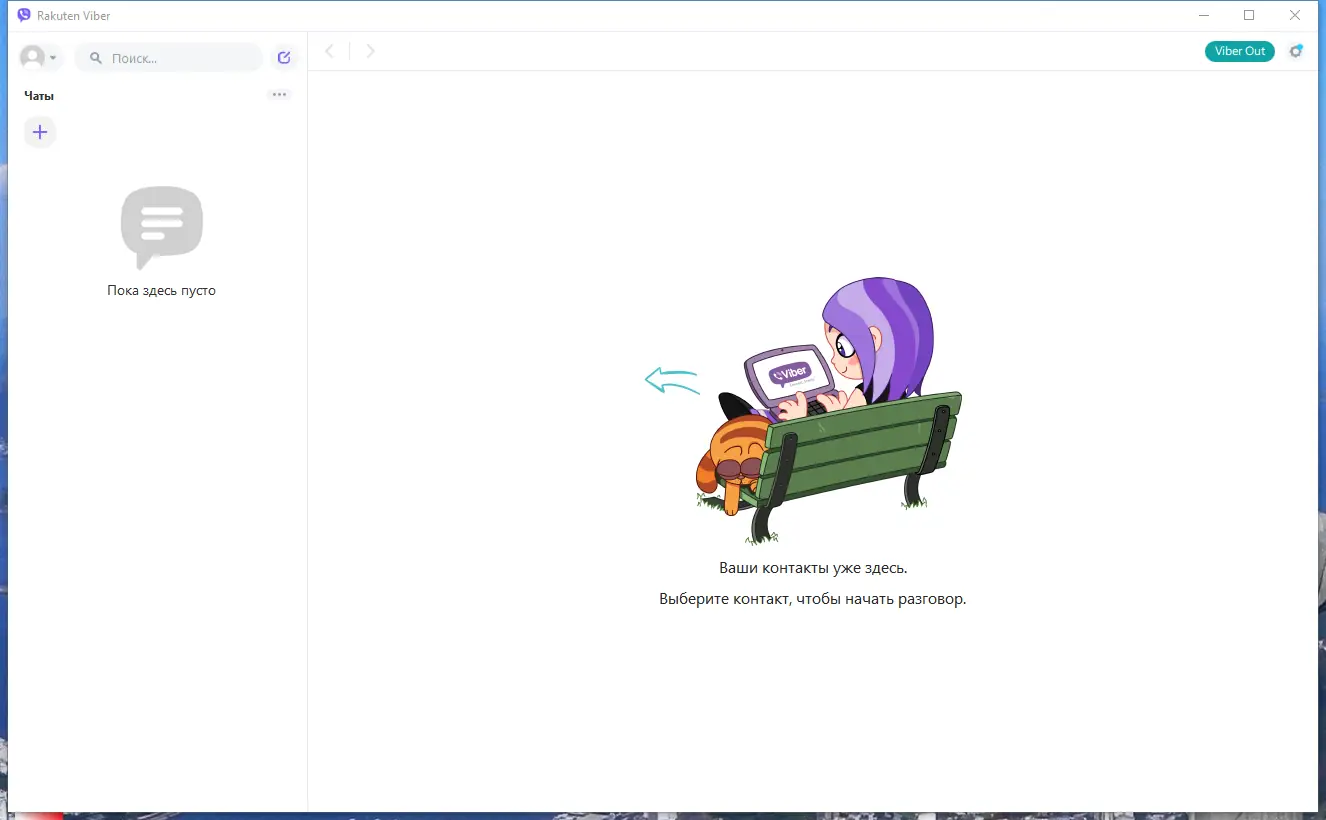Click the Rakuten Viber title bar text
This screenshot has width=1326, height=820.
pos(74,15)
